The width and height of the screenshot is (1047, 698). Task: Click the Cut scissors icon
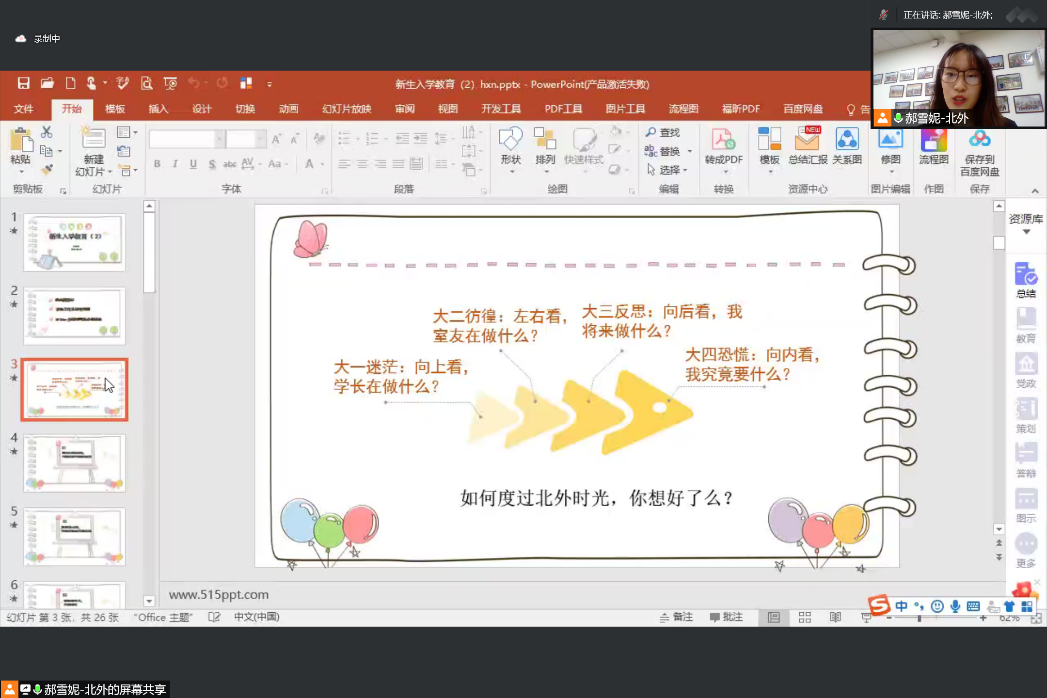click(x=46, y=132)
